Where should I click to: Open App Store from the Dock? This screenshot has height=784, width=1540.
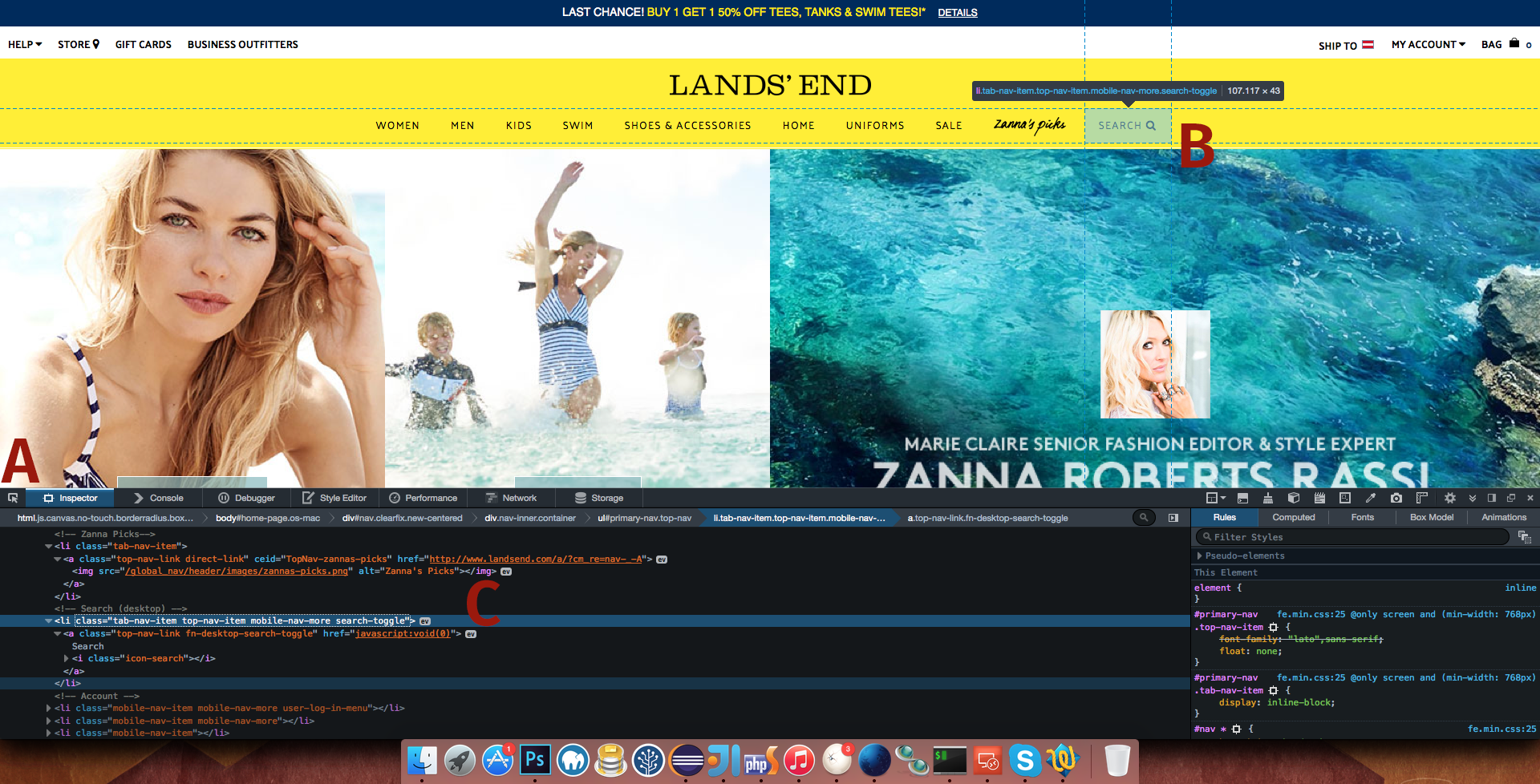click(x=497, y=760)
